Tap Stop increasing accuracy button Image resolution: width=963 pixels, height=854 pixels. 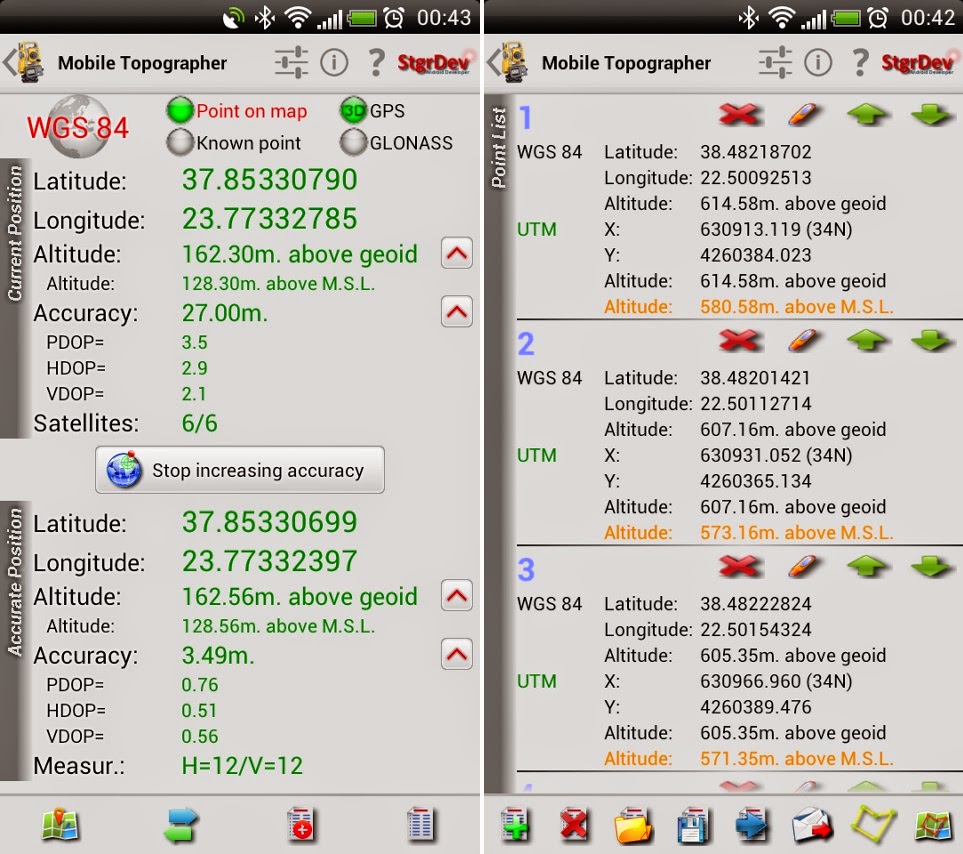coord(240,470)
